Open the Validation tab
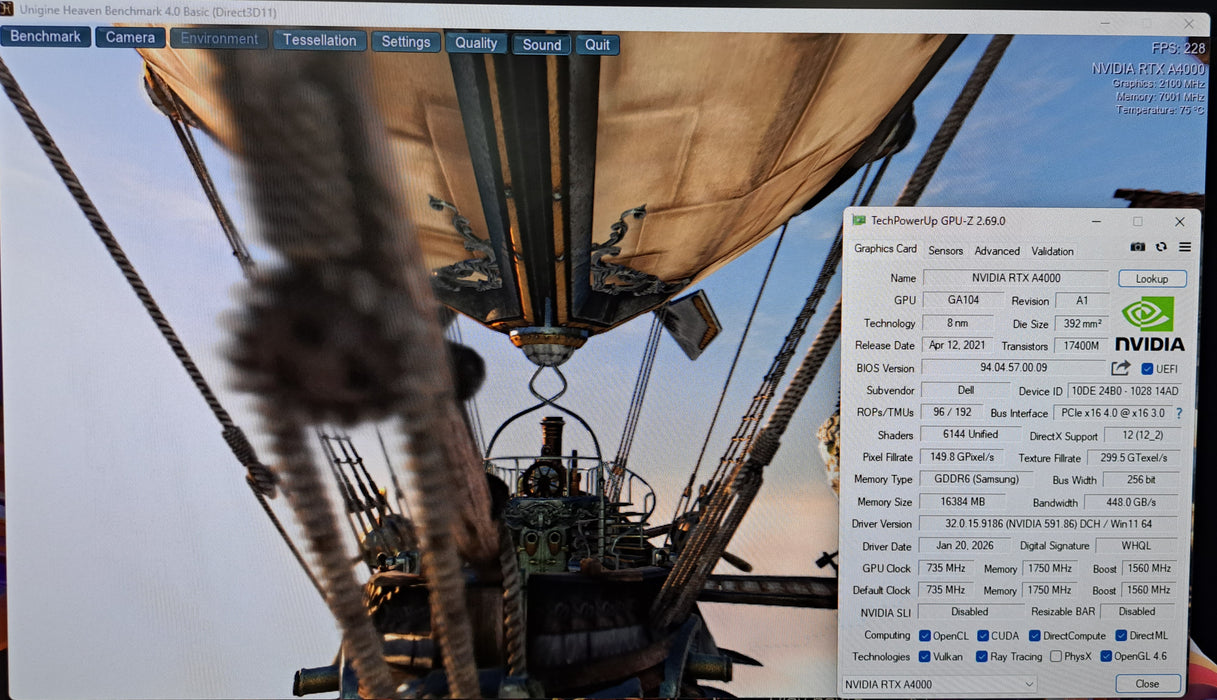The image size is (1217, 700). point(1052,251)
